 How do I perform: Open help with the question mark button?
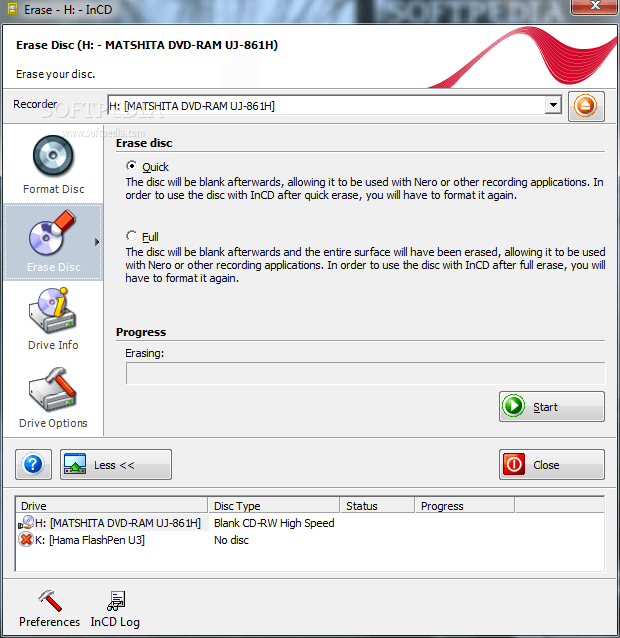(33, 464)
